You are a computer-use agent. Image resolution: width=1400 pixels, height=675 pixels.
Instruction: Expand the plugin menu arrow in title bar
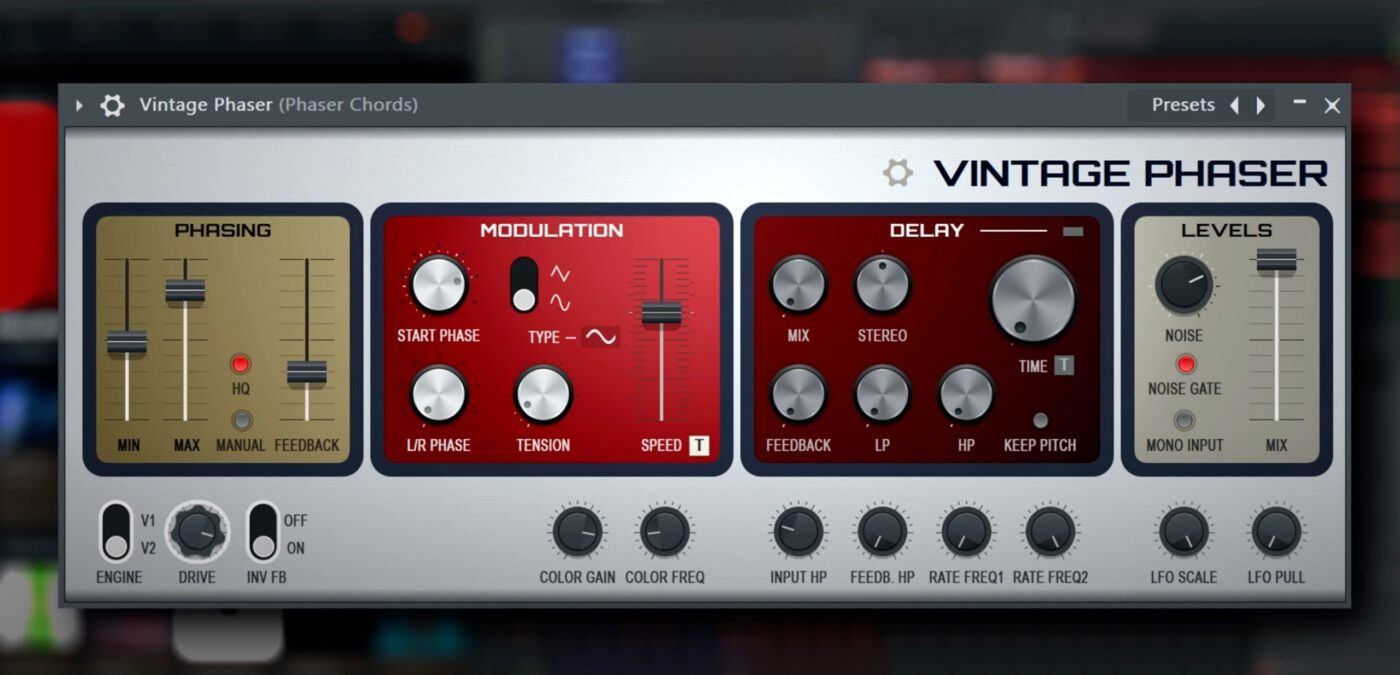coord(79,105)
